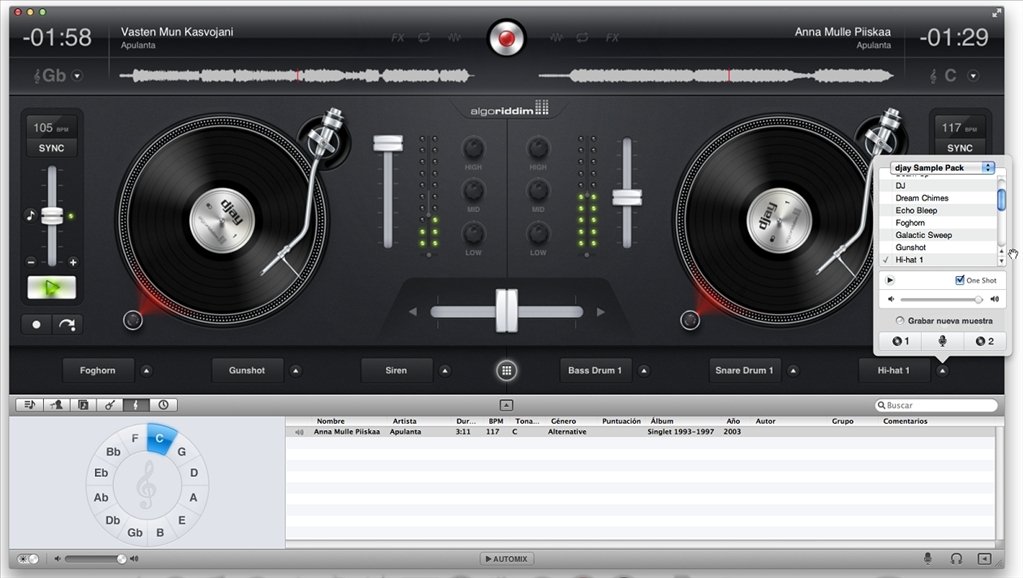Expand sample options for the Foghorn pad

[146, 371]
